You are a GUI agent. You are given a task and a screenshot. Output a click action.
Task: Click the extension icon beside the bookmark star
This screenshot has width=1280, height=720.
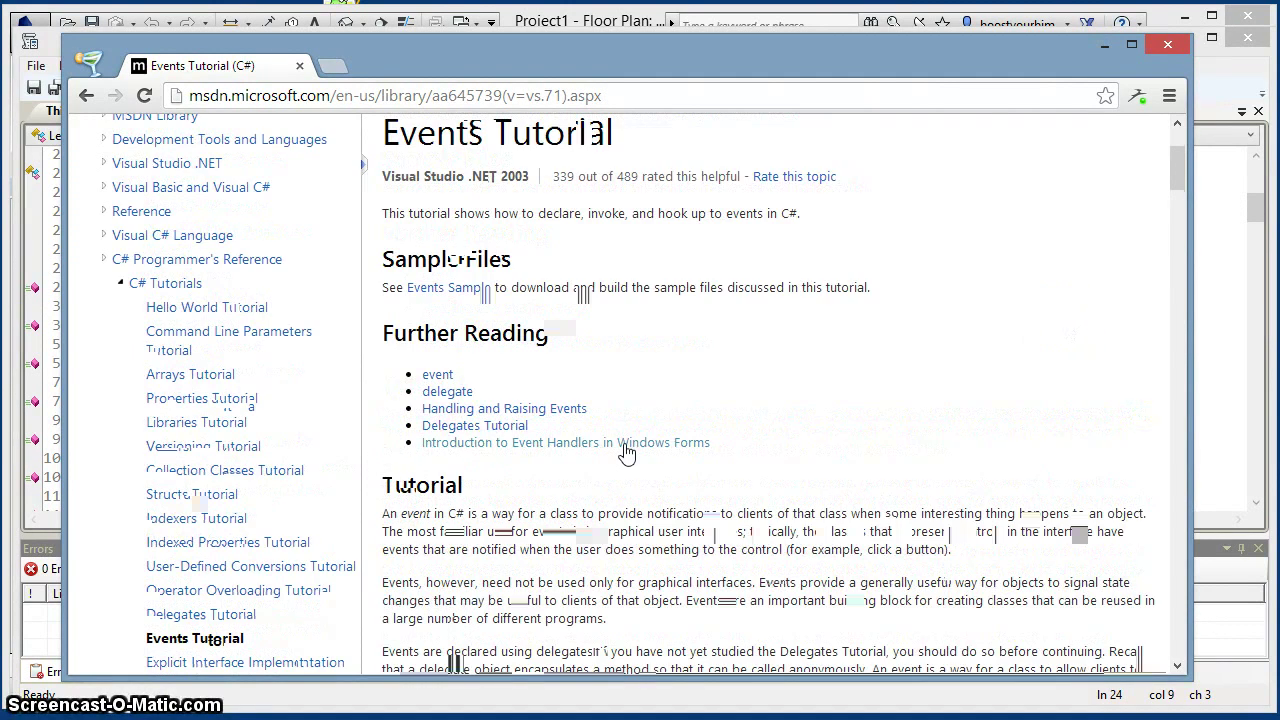pyautogui.click(x=1137, y=96)
